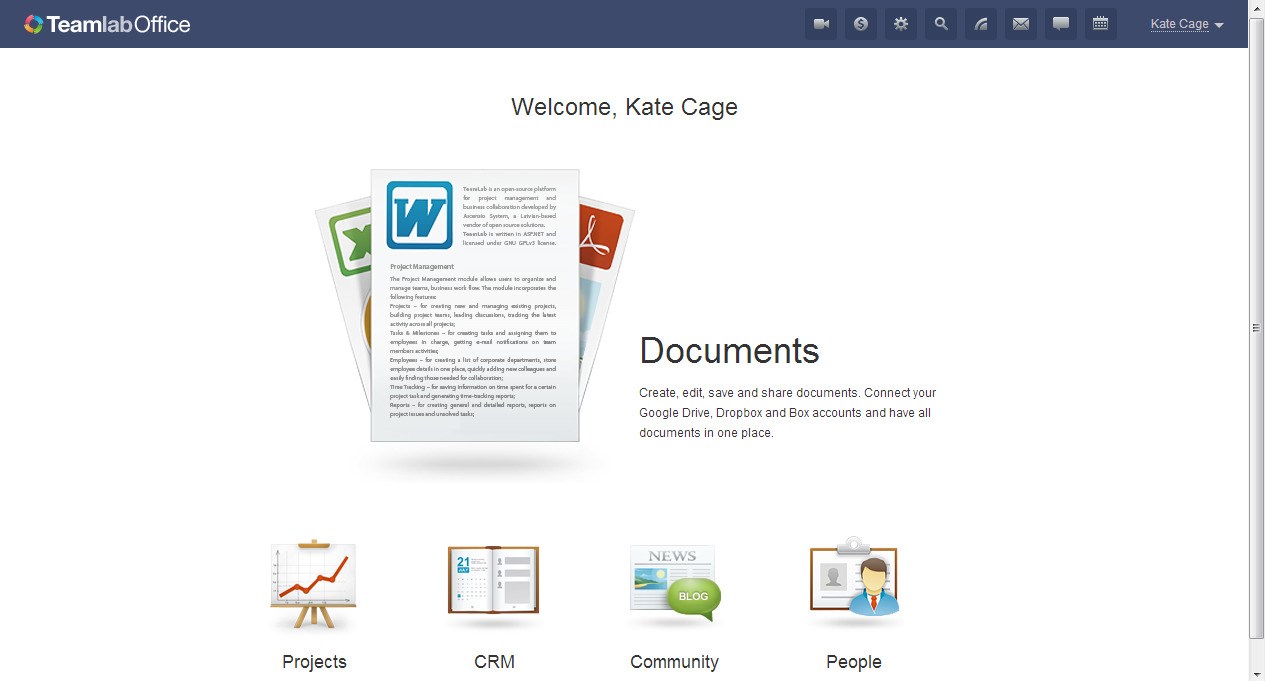1265x681 pixels.
Task: Open the Projects chart easel icon
Action: (x=314, y=585)
